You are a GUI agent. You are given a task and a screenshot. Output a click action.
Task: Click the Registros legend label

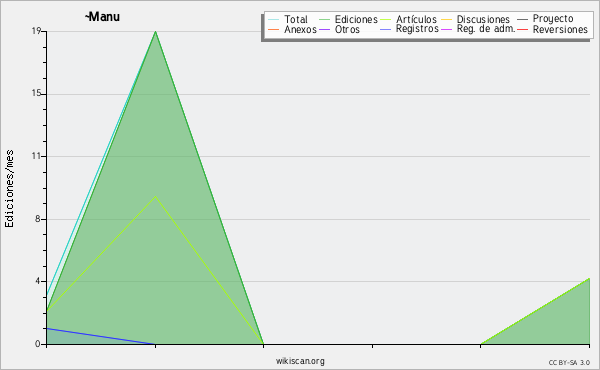(417, 29)
